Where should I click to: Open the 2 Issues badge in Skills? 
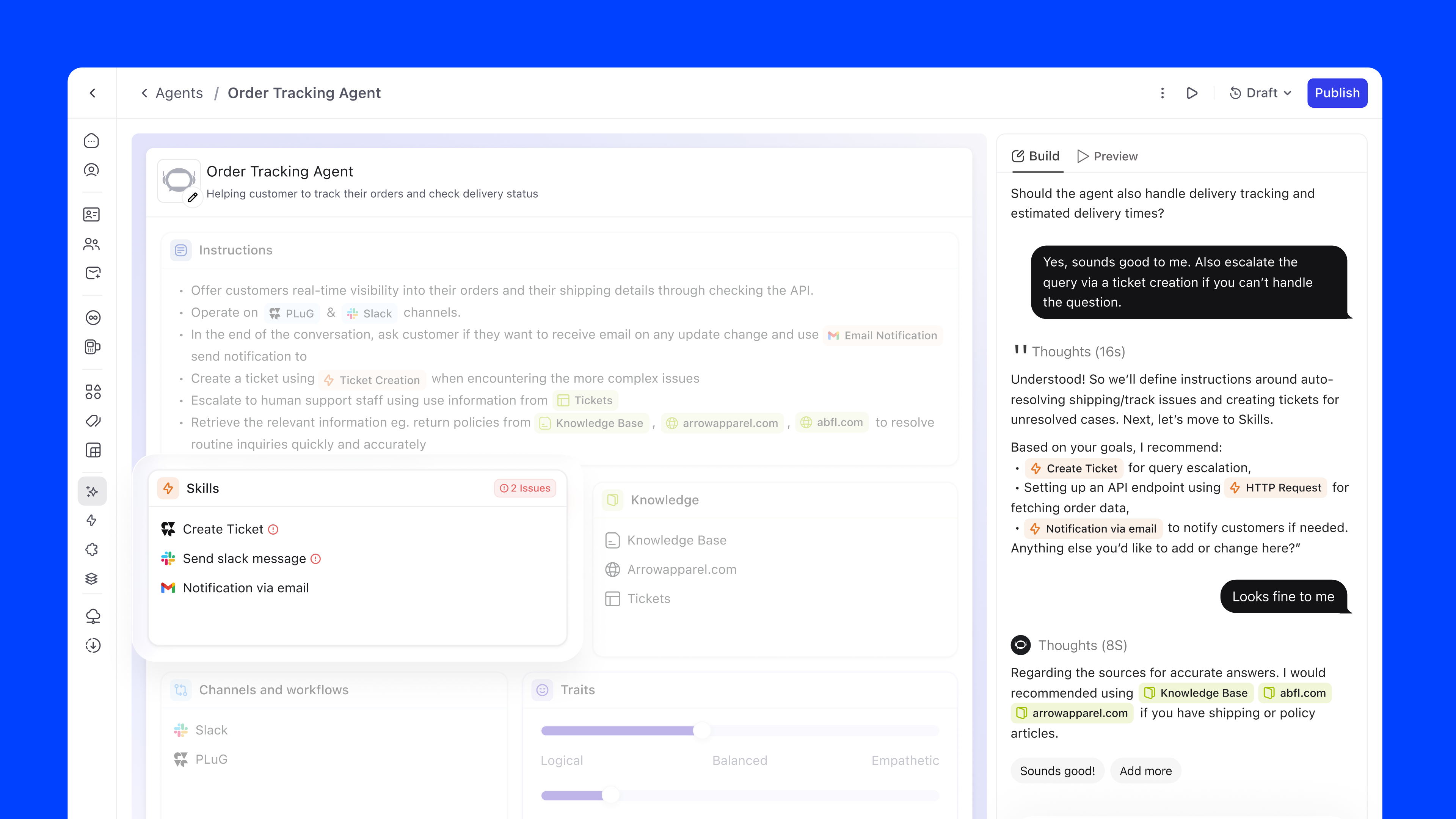click(525, 488)
